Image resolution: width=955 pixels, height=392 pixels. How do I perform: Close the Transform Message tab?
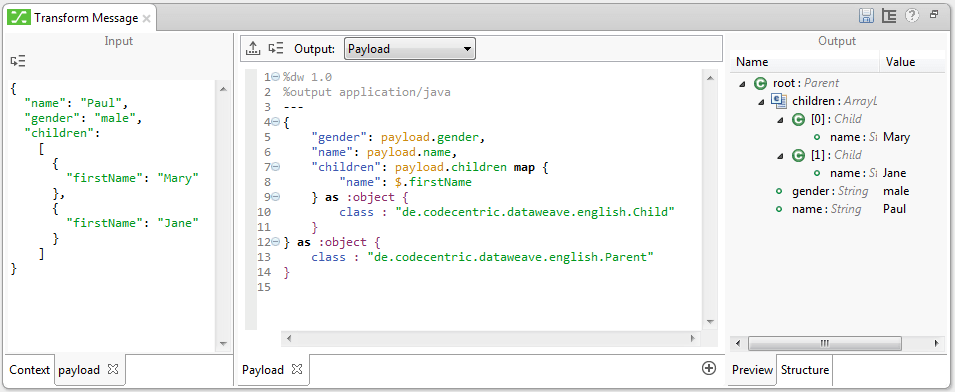(146, 19)
